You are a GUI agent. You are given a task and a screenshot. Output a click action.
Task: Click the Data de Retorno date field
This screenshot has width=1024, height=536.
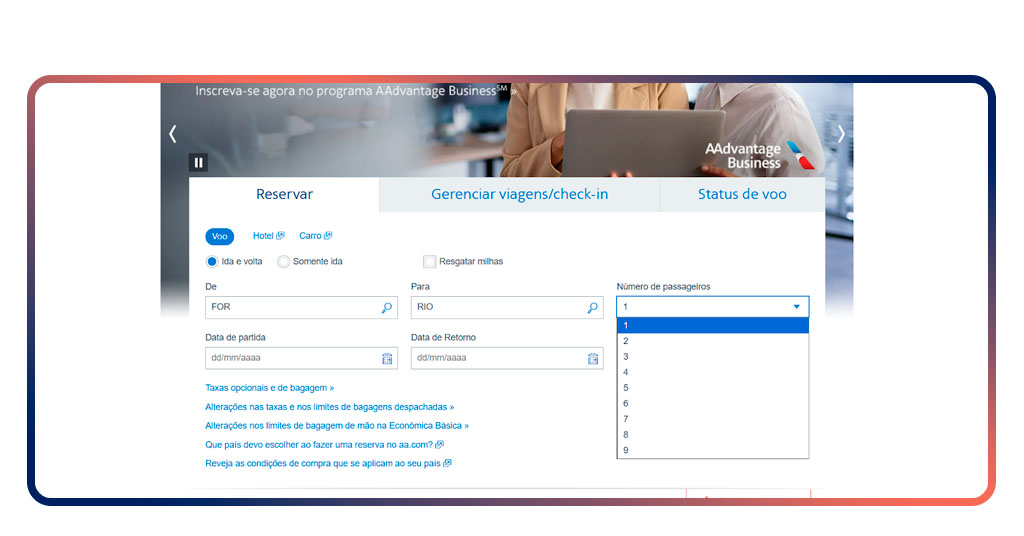507,358
